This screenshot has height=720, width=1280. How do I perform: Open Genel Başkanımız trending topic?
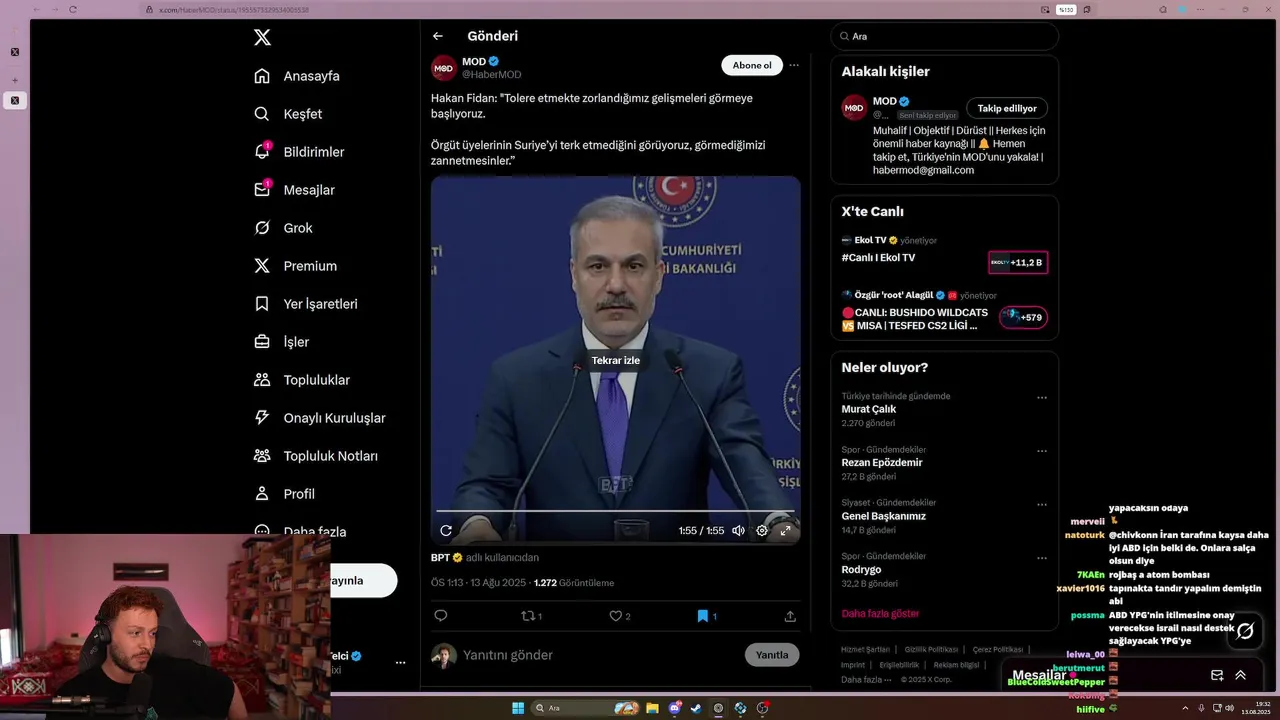click(x=884, y=516)
